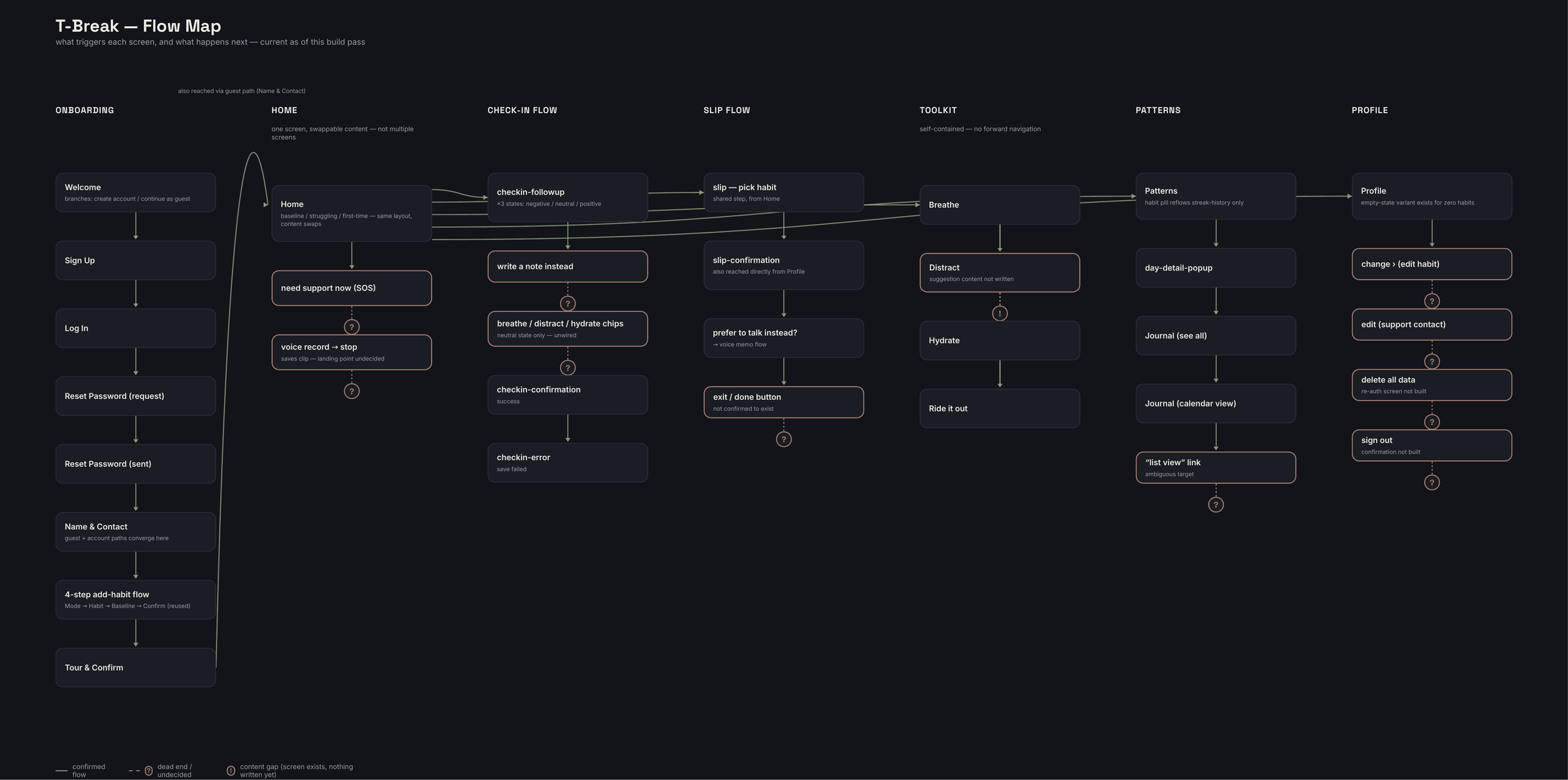The width and height of the screenshot is (1568, 780).
Task: Click the question mark below write a note instead
Action: coord(568,303)
